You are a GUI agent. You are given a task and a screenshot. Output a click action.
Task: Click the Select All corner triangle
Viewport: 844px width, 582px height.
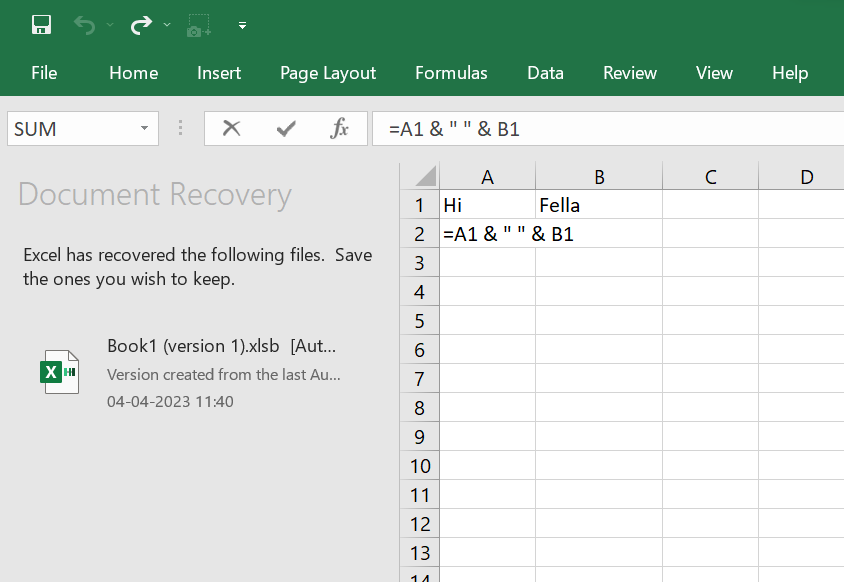426,176
